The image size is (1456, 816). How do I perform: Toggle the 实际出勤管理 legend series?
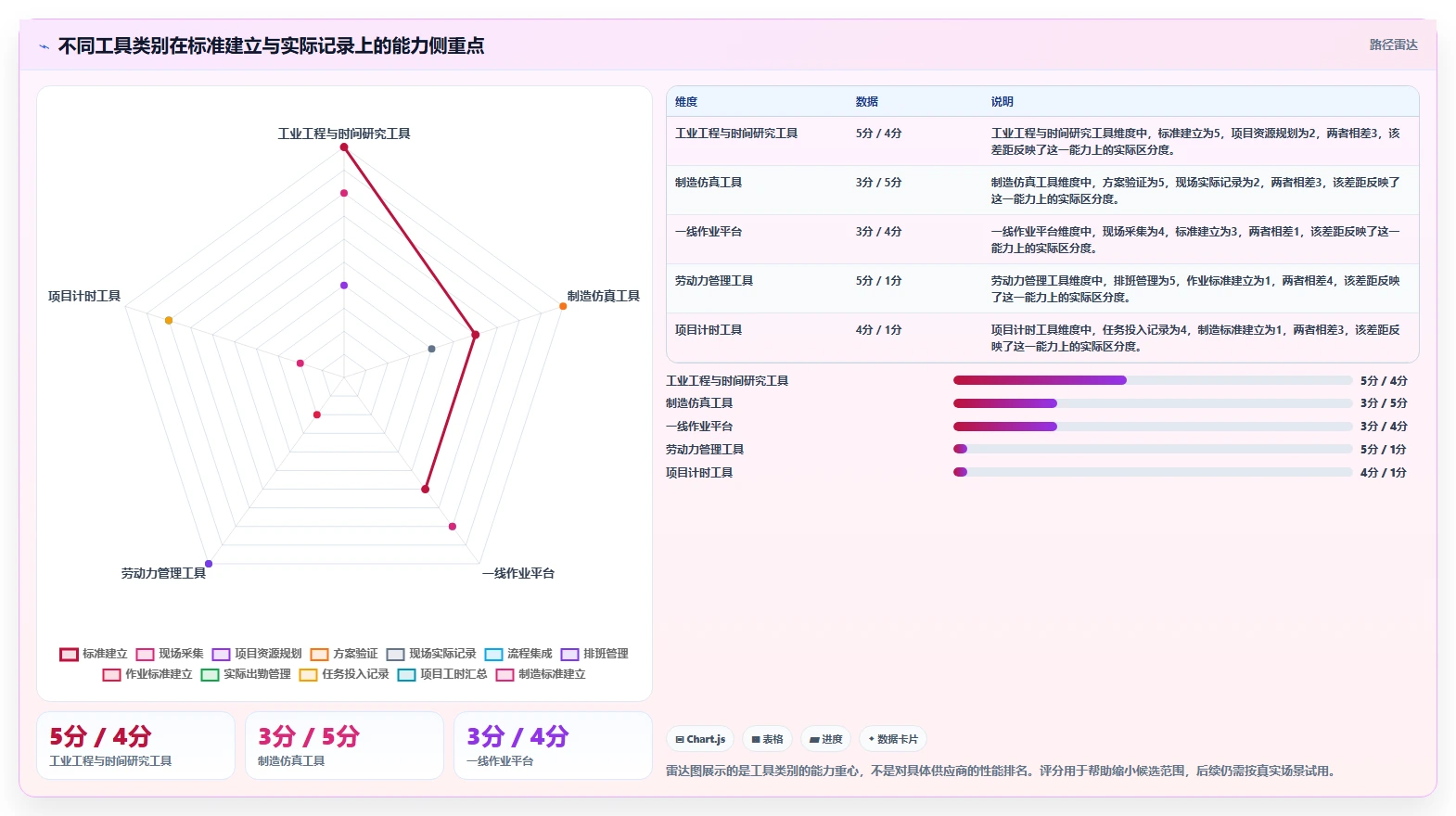coord(246,674)
